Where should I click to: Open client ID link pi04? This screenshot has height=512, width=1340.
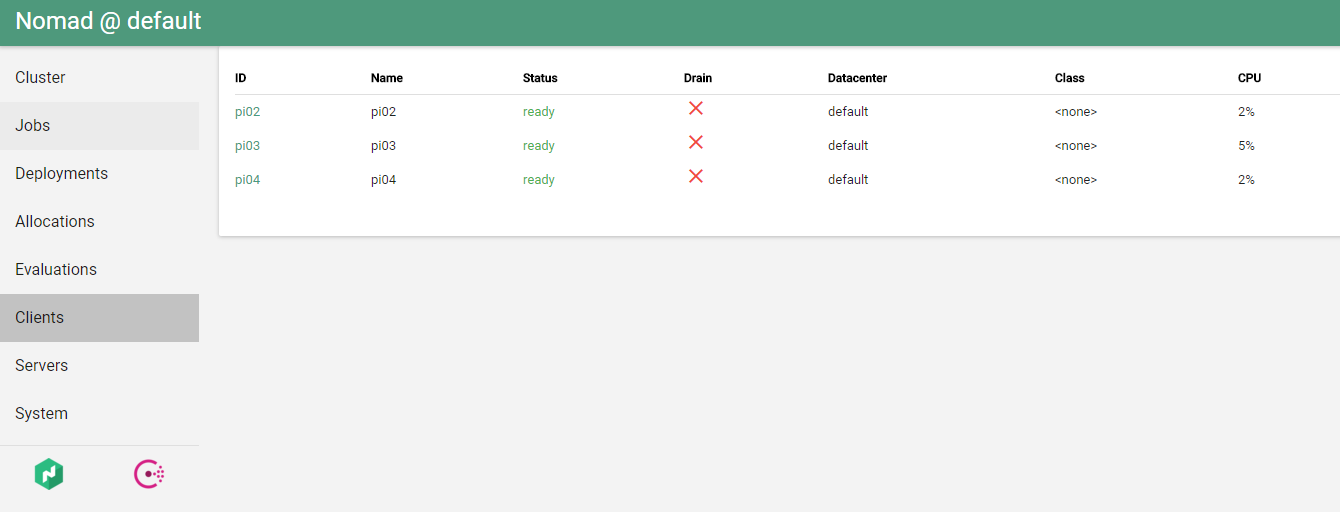[x=247, y=180]
